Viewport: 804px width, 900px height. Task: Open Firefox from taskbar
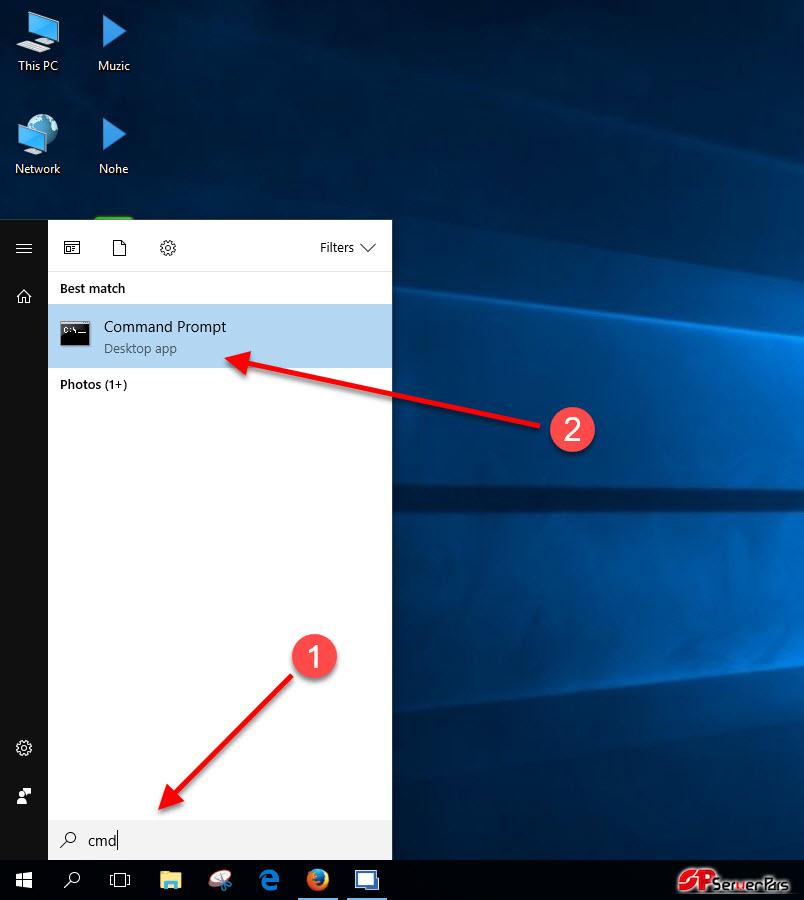(x=318, y=880)
